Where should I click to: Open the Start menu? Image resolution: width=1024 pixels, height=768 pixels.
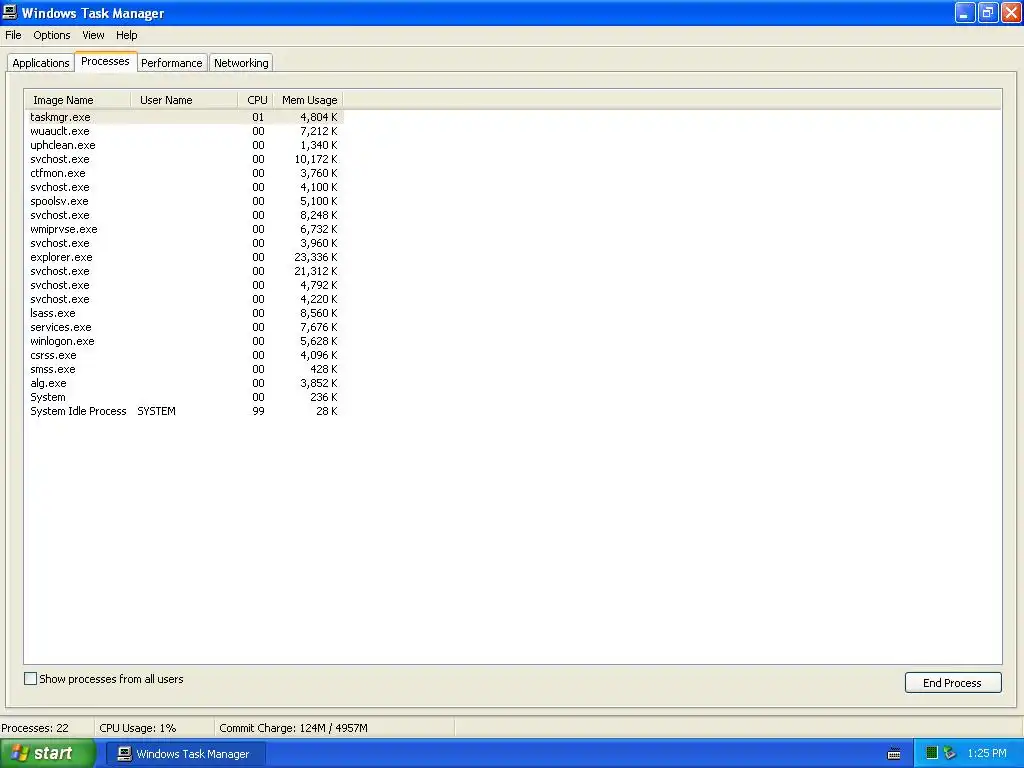pos(47,754)
